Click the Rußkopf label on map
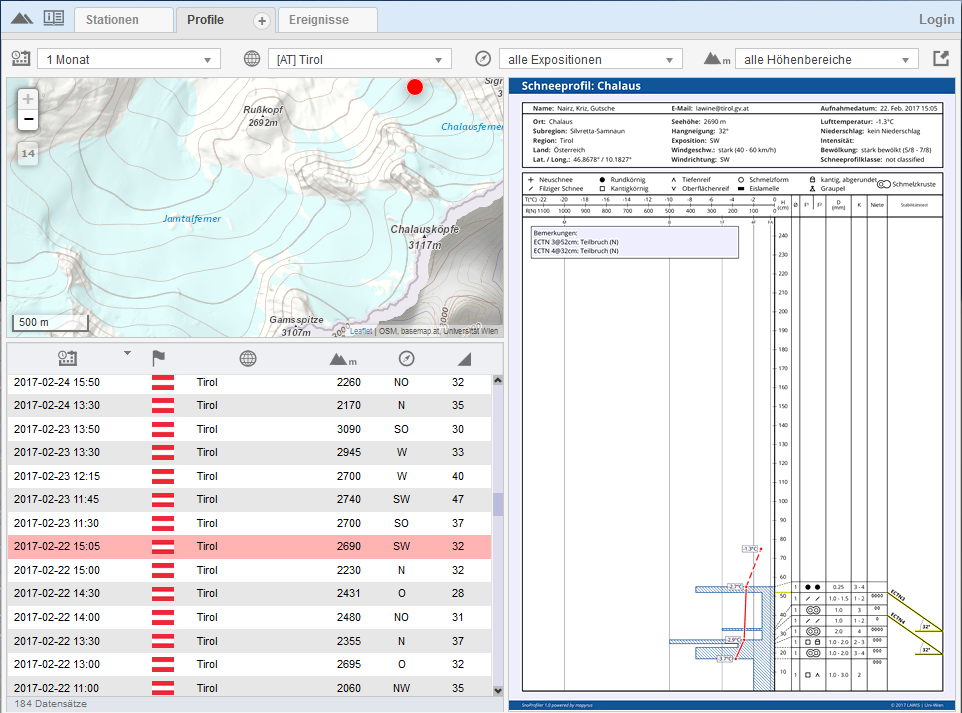Viewport: 962px width, 713px height. pyautogui.click(x=263, y=110)
